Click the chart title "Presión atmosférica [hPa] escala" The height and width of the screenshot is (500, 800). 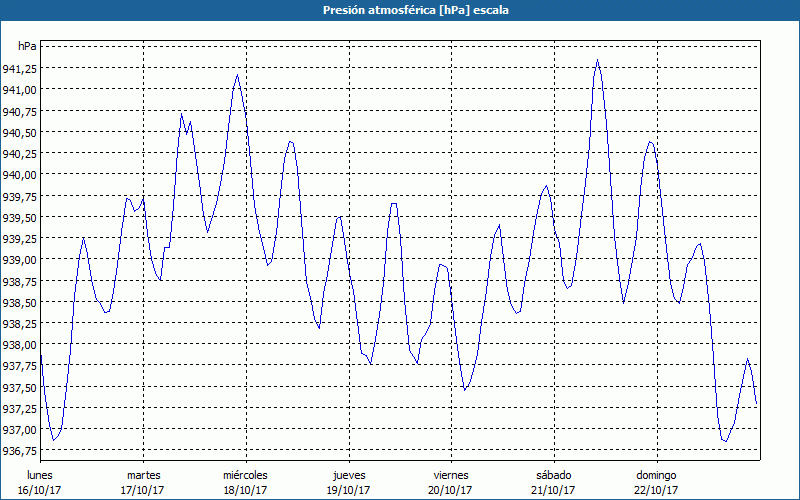pyautogui.click(x=399, y=10)
